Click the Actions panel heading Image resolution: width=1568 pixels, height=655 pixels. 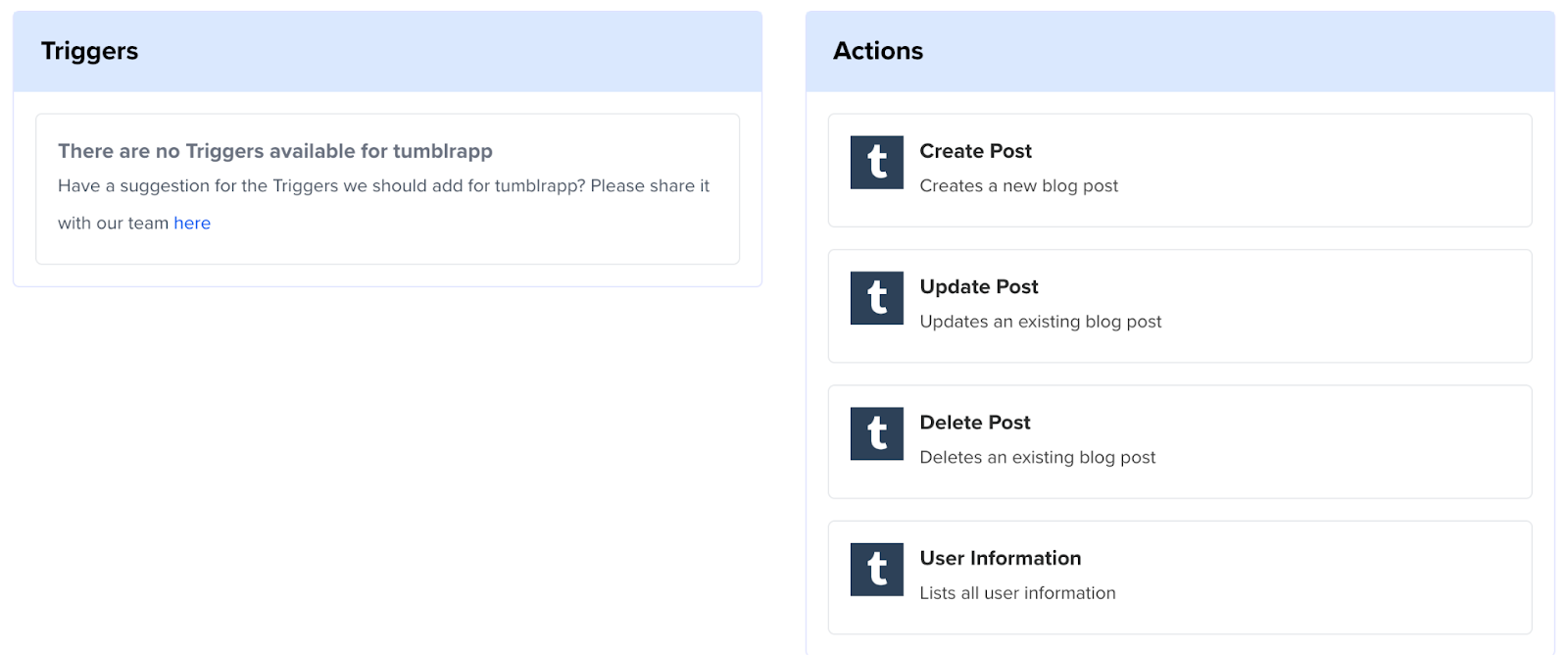(x=877, y=51)
